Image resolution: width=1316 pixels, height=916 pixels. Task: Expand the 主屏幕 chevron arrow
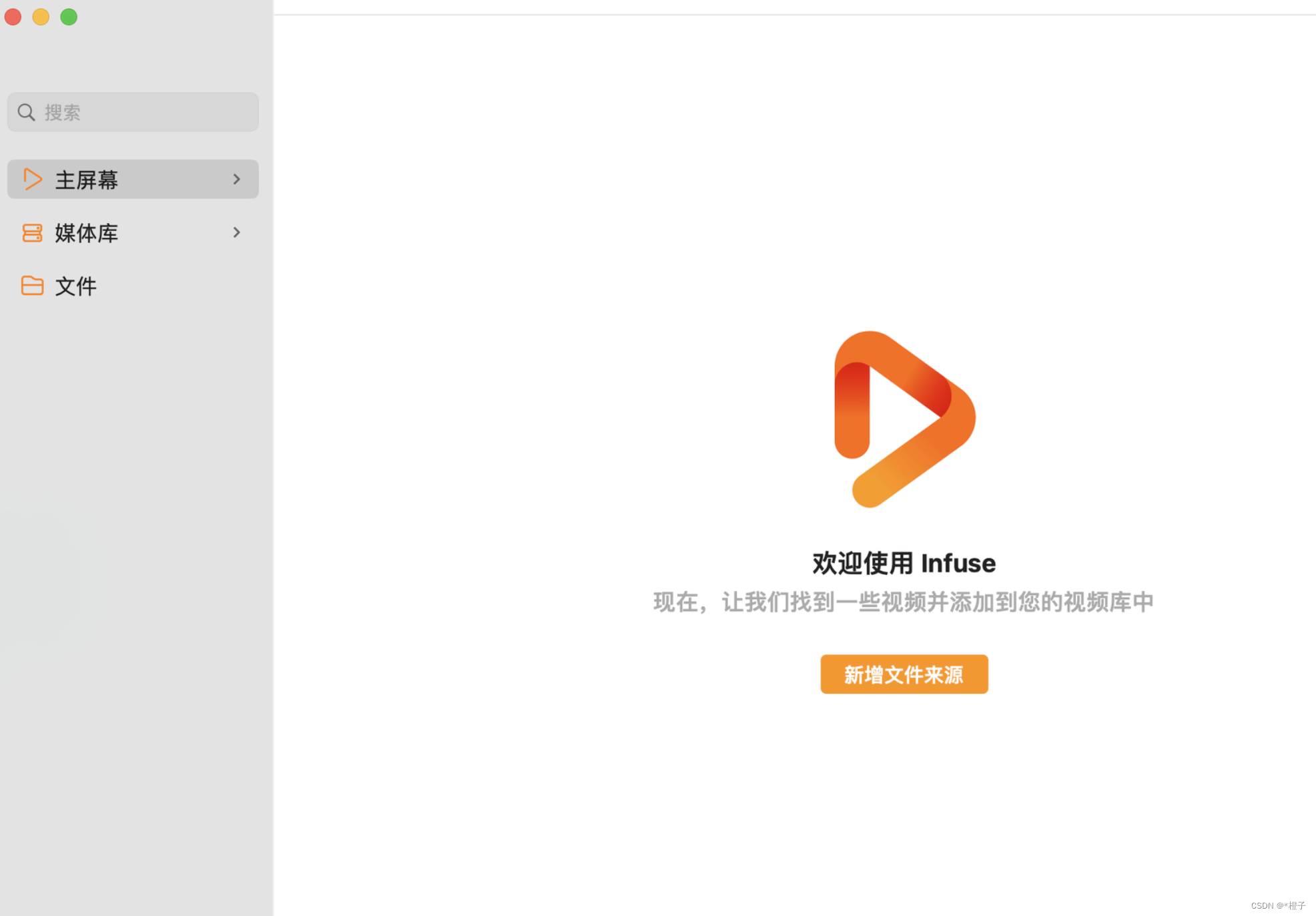236,179
